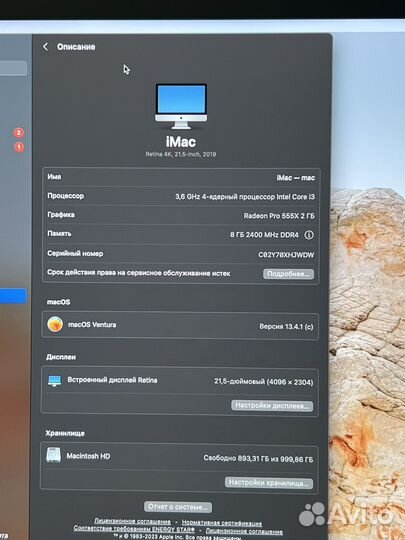The image size is (405, 540).
Task: Open memory info icon next to 8 ГБ DDR4
Action: (x=309, y=235)
